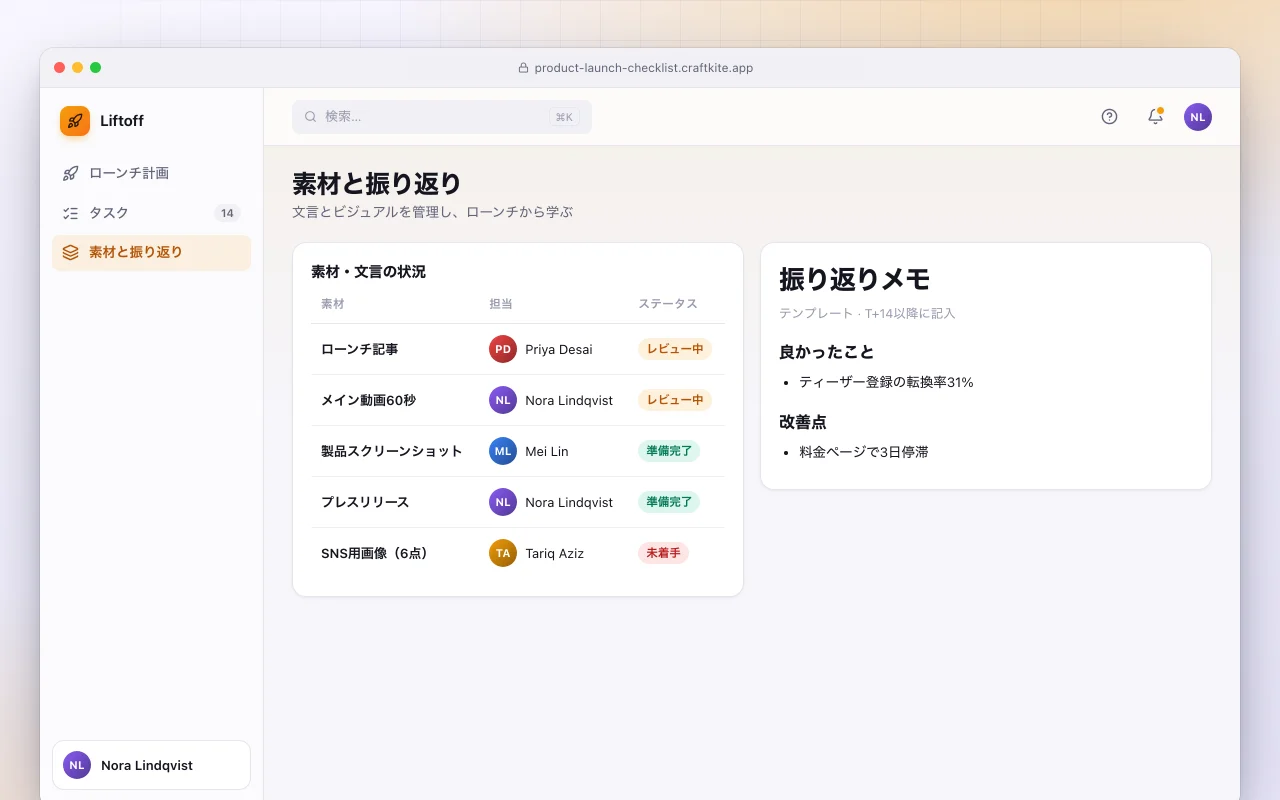
Task: Open the help question mark icon
Action: click(1109, 117)
